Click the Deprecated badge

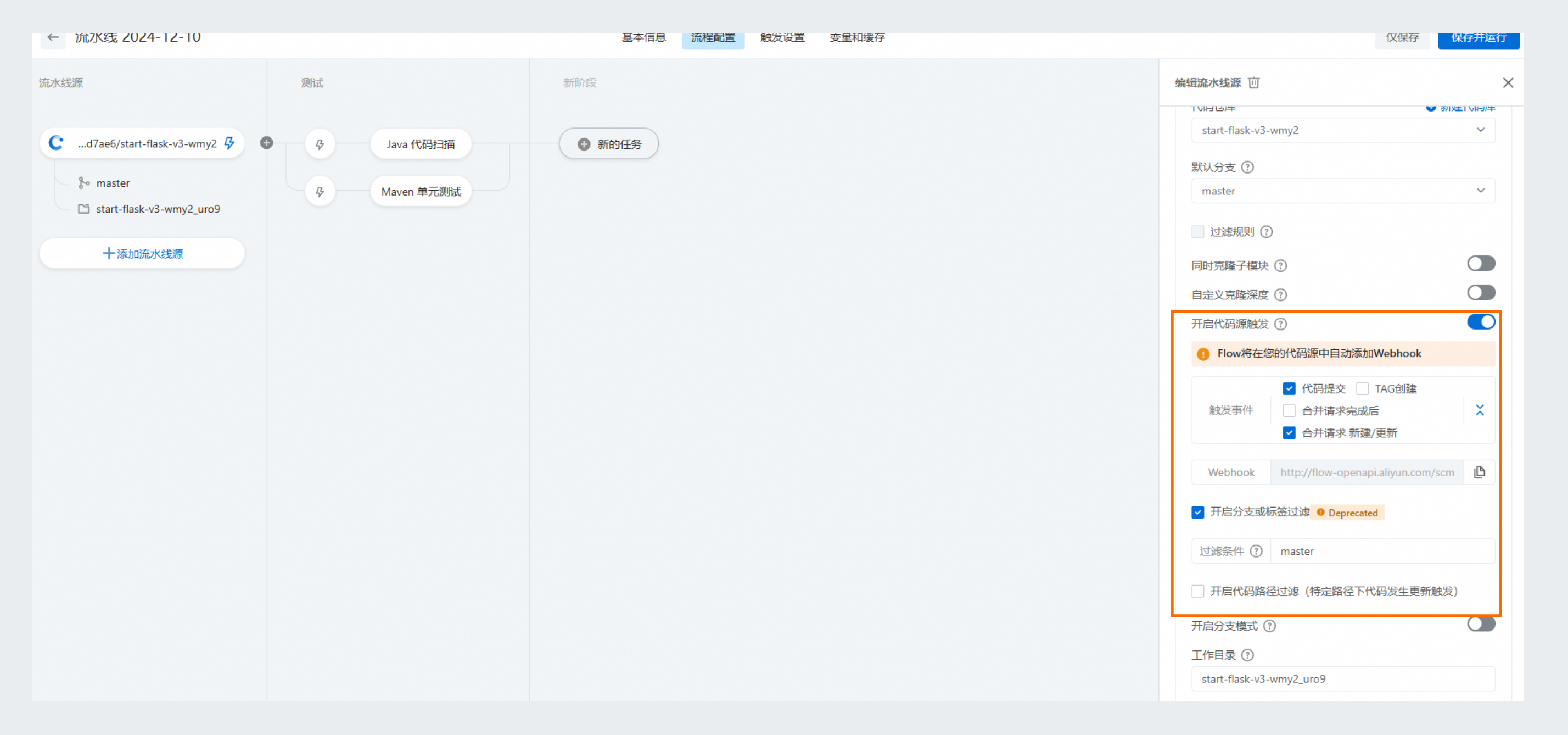coord(1348,513)
